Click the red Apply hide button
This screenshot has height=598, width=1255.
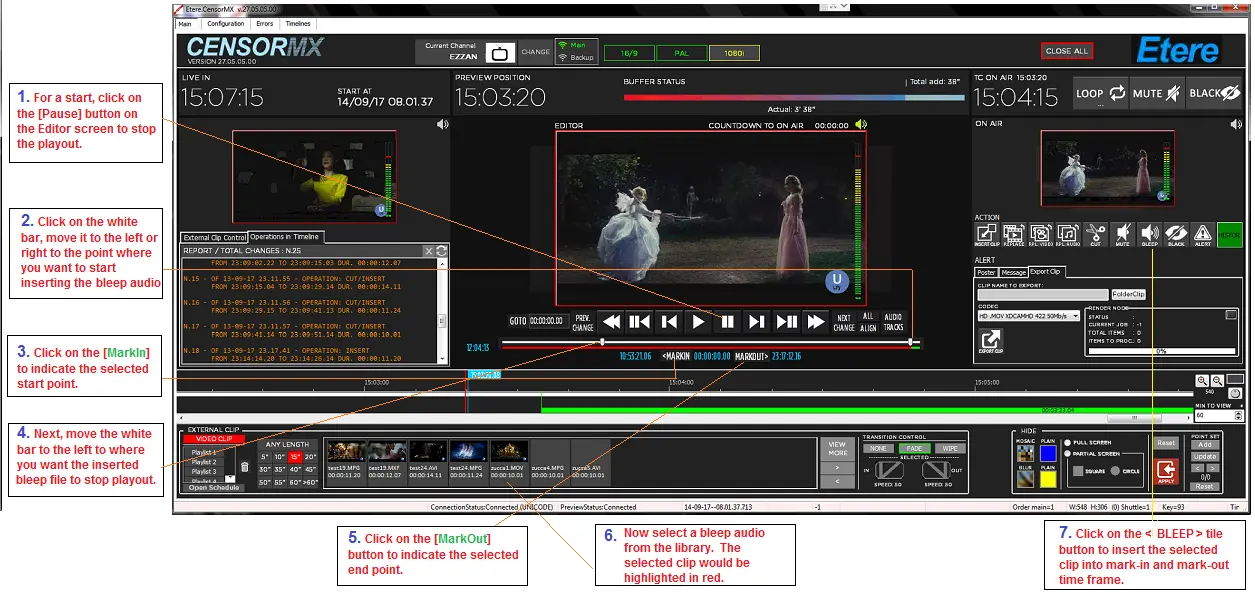(1166, 471)
